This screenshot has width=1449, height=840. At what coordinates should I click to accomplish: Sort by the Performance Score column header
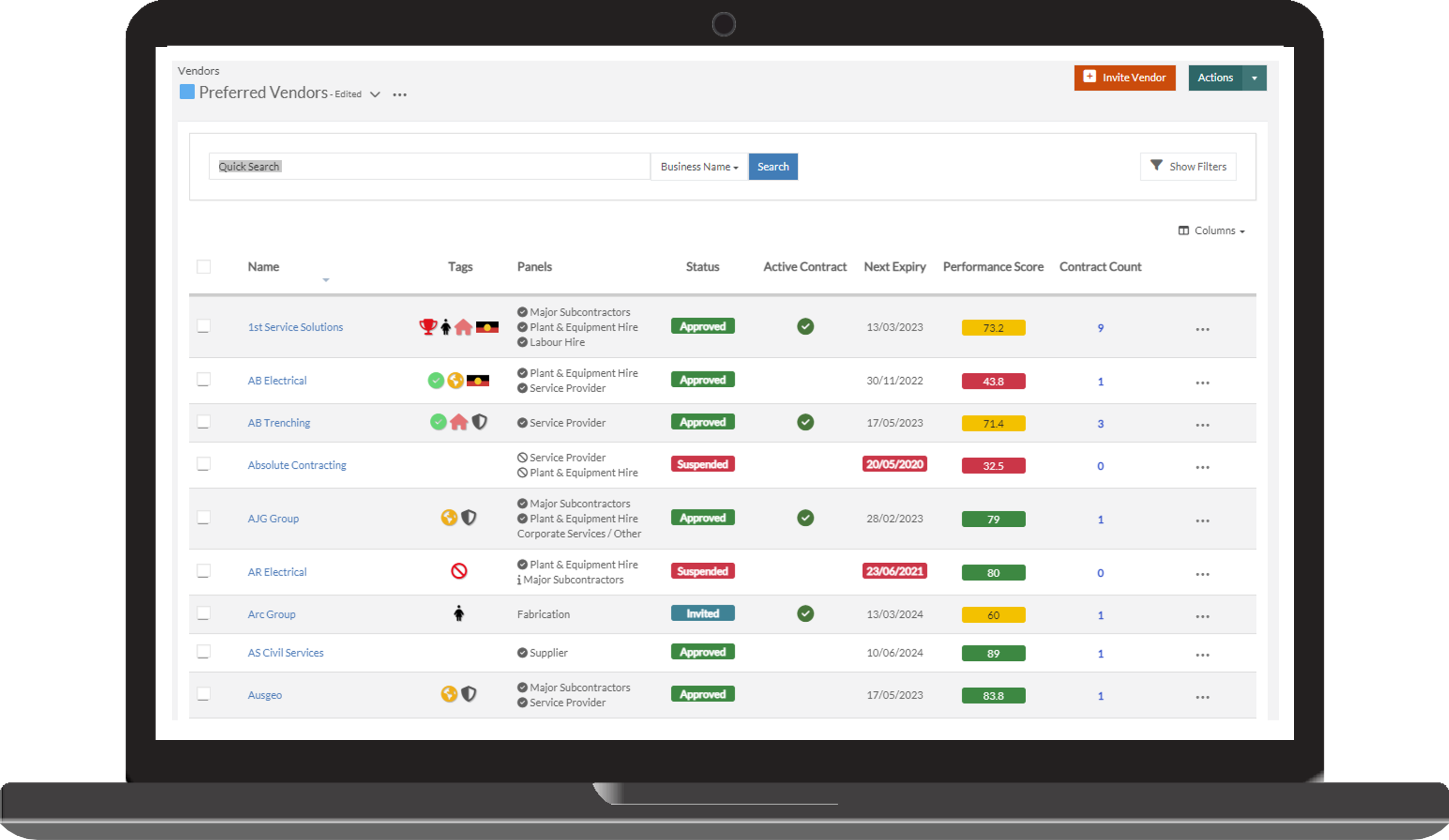[993, 267]
